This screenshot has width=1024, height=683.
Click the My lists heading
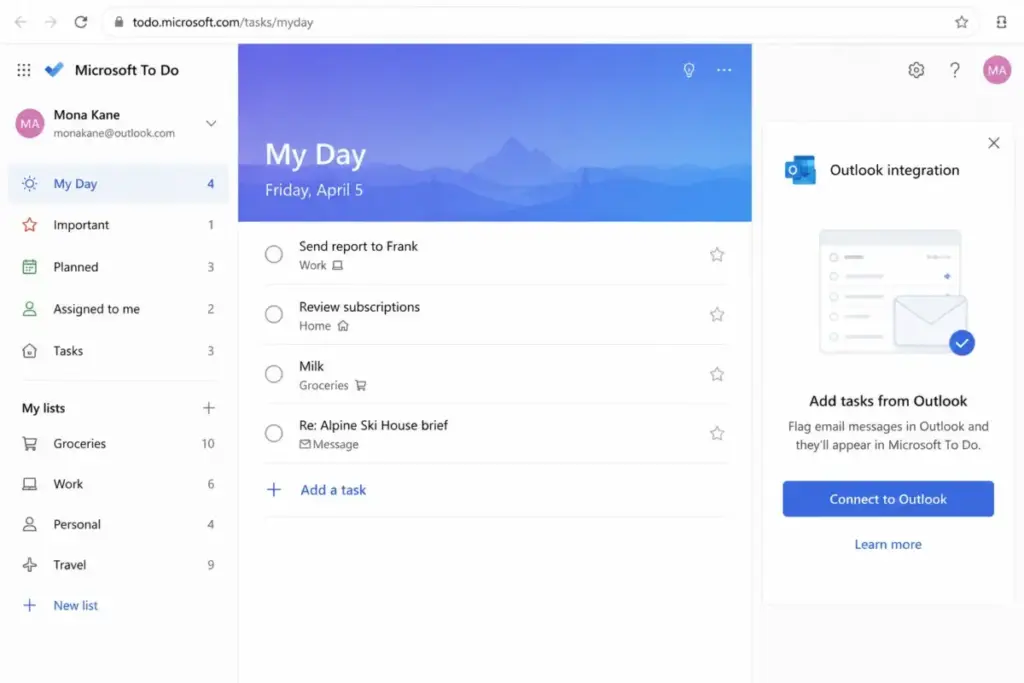click(44, 408)
